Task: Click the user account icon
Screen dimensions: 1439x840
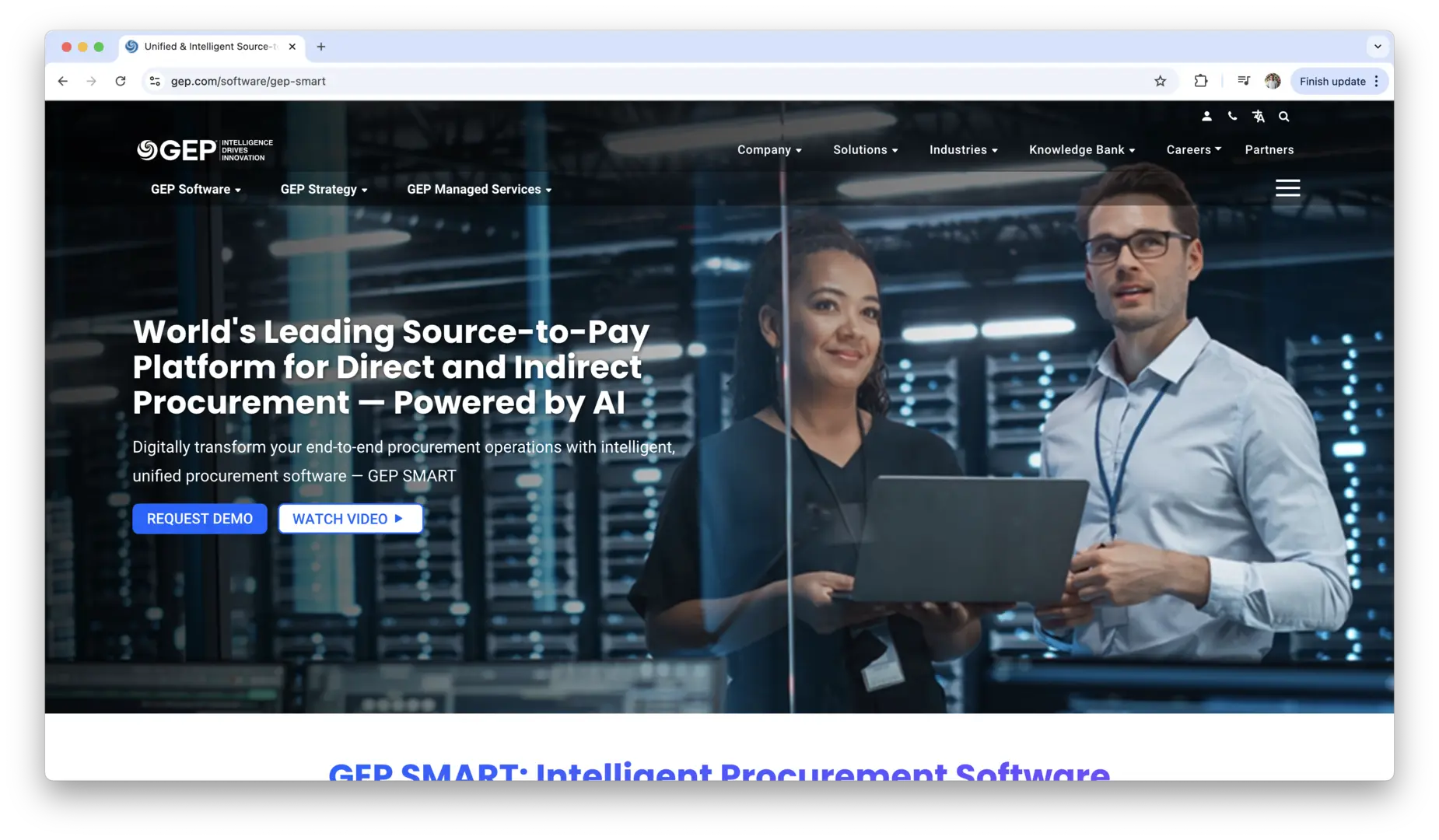Action: click(x=1206, y=116)
